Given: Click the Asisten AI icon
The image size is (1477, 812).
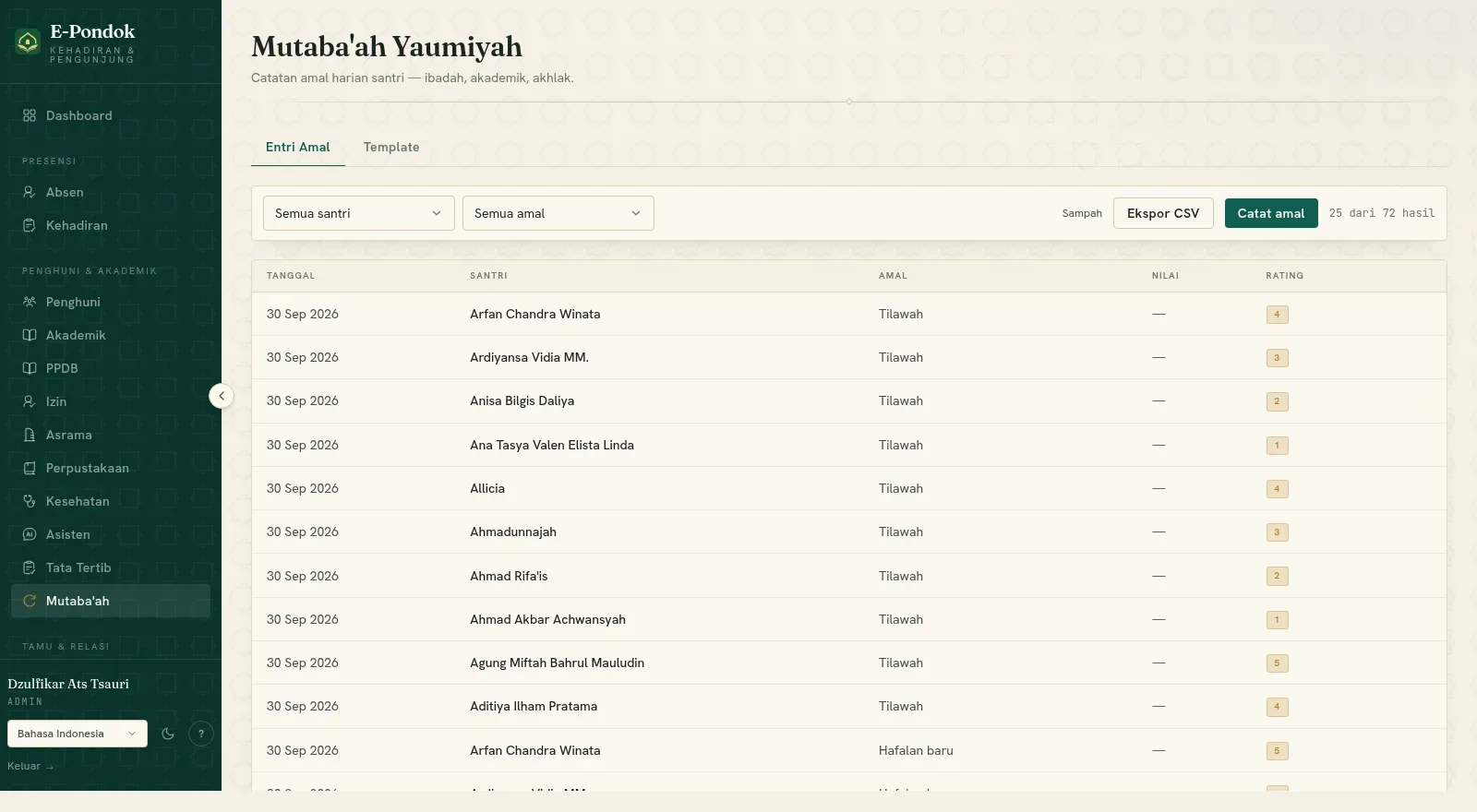Looking at the screenshot, I should pos(30,534).
